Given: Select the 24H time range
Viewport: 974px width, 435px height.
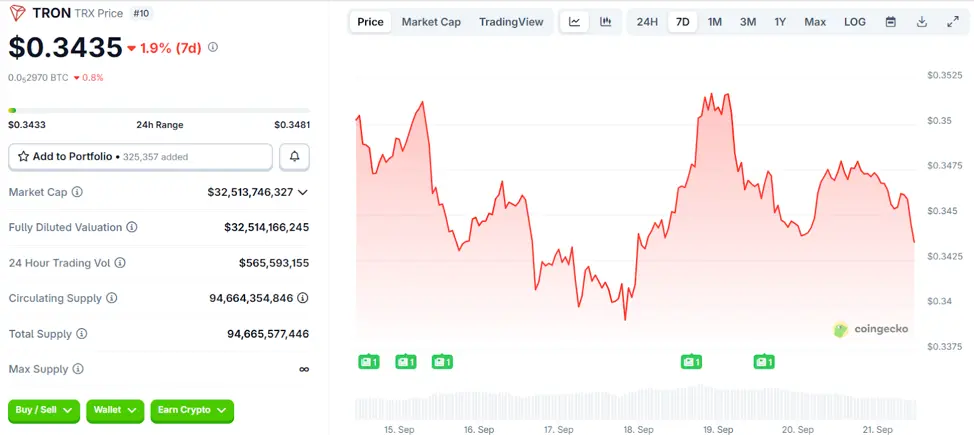Looking at the screenshot, I should pos(647,22).
